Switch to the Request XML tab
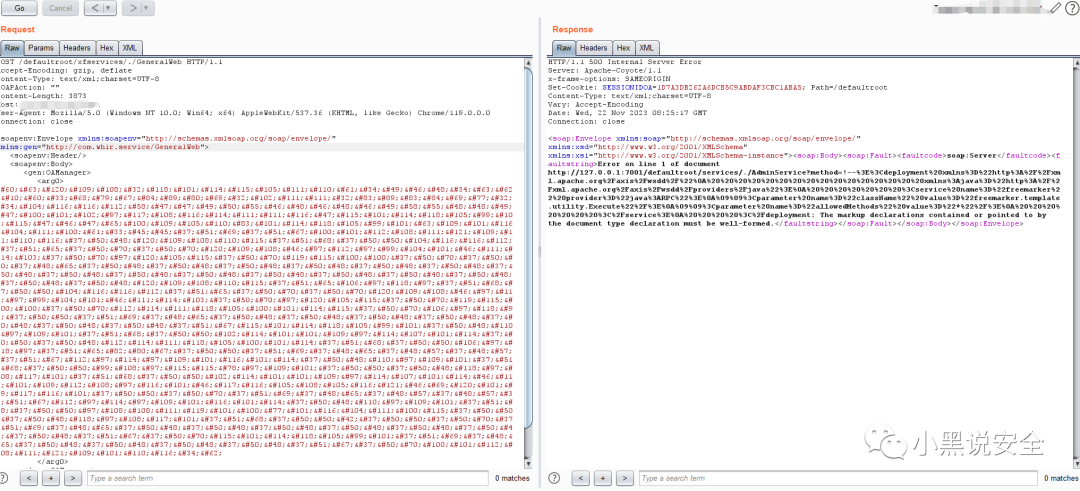 pyautogui.click(x=129, y=48)
